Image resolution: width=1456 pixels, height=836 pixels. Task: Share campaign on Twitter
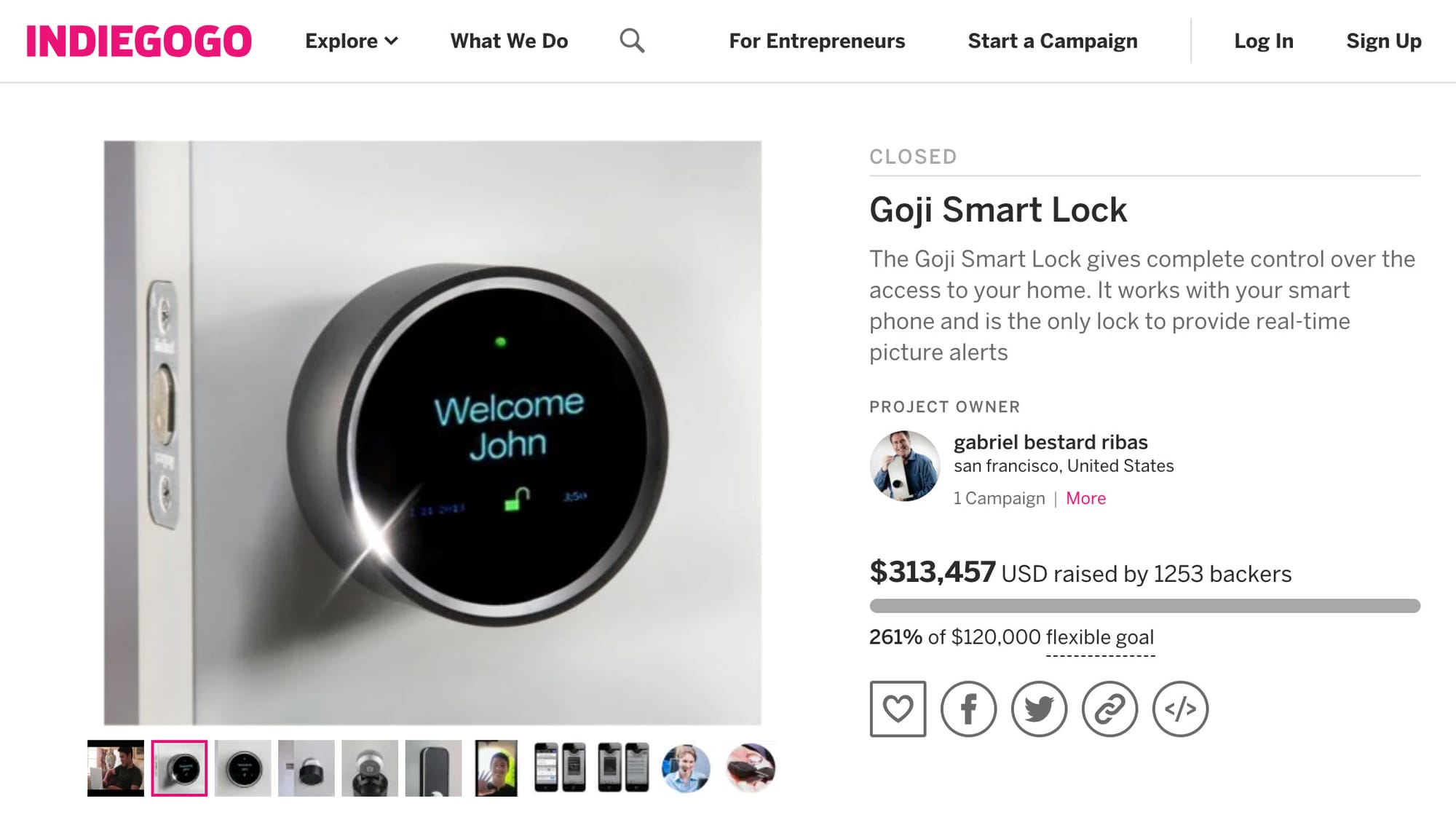(x=1039, y=709)
